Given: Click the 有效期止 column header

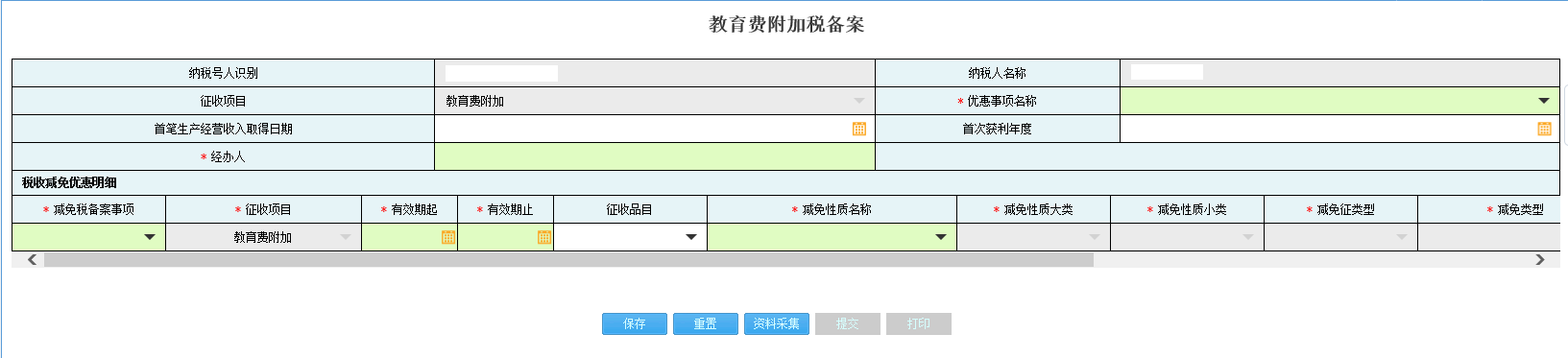Looking at the screenshot, I should (505, 209).
